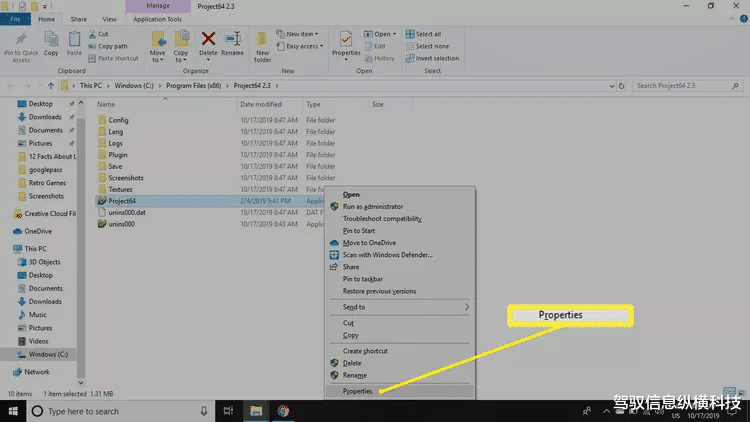Sort by the Name column header
This screenshot has width=750, height=422.
106,104
